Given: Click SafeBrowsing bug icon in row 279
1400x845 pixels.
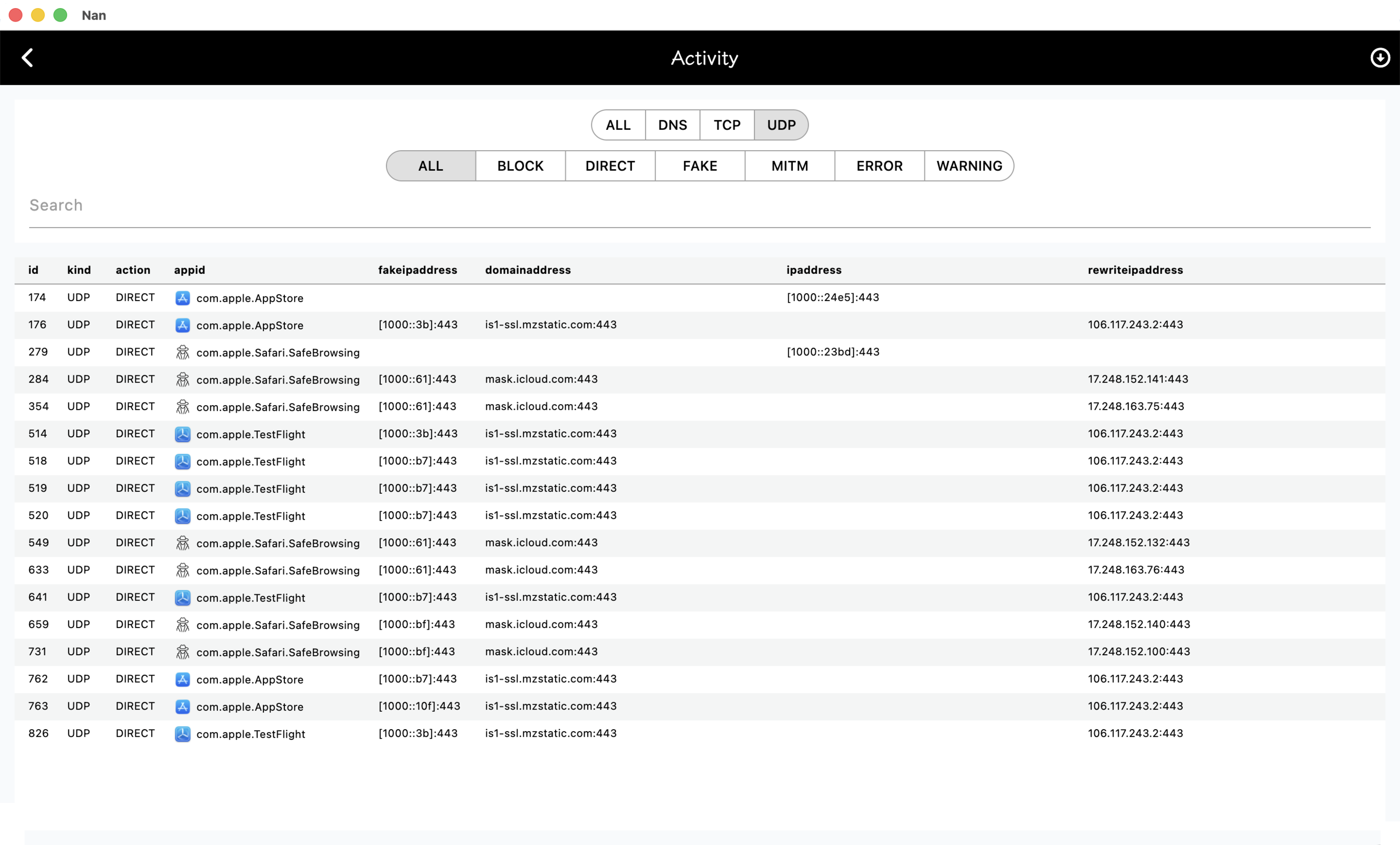Looking at the screenshot, I should pyautogui.click(x=182, y=353).
